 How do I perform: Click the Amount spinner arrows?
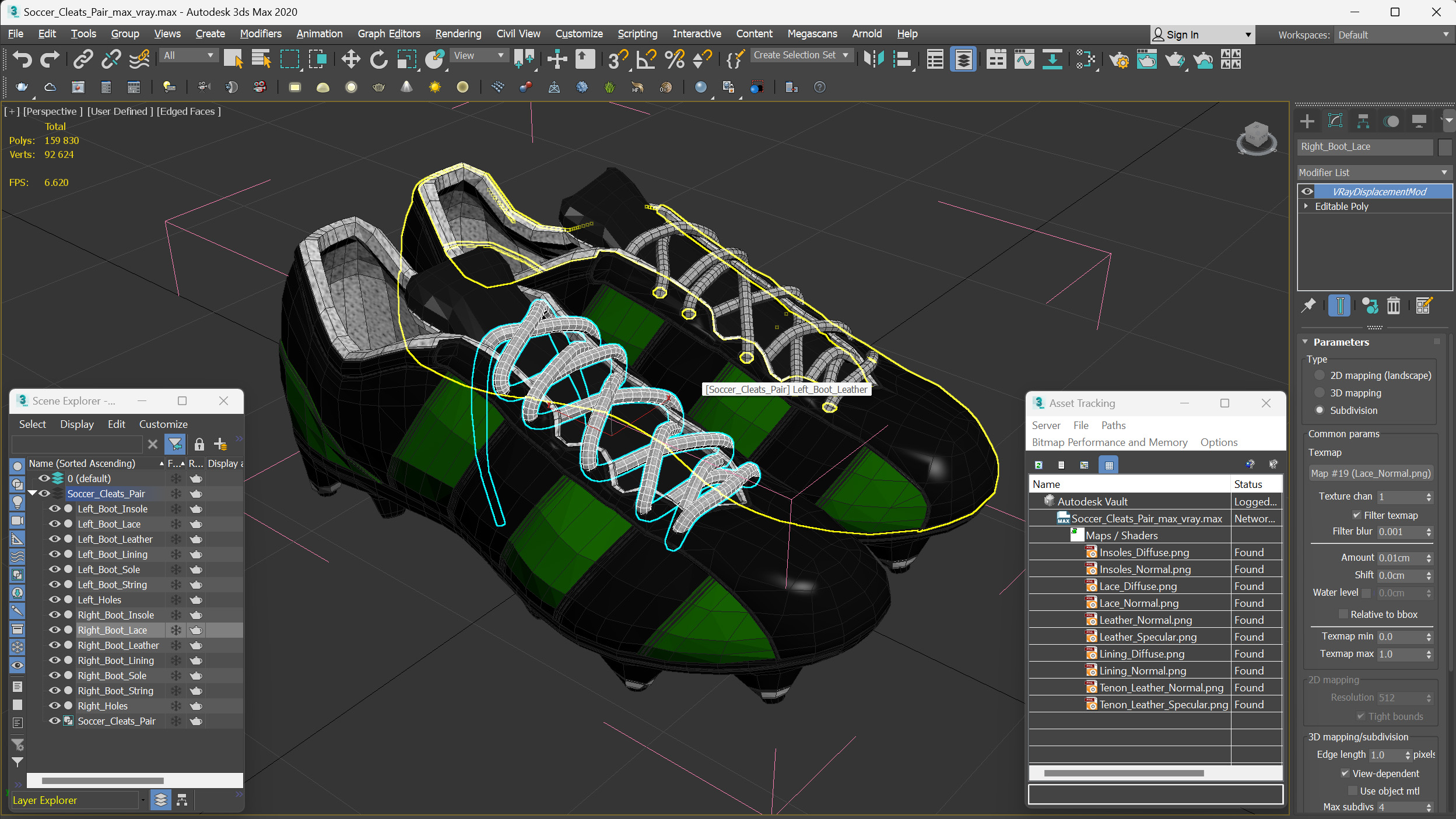pyautogui.click(x=1429, y=558)
